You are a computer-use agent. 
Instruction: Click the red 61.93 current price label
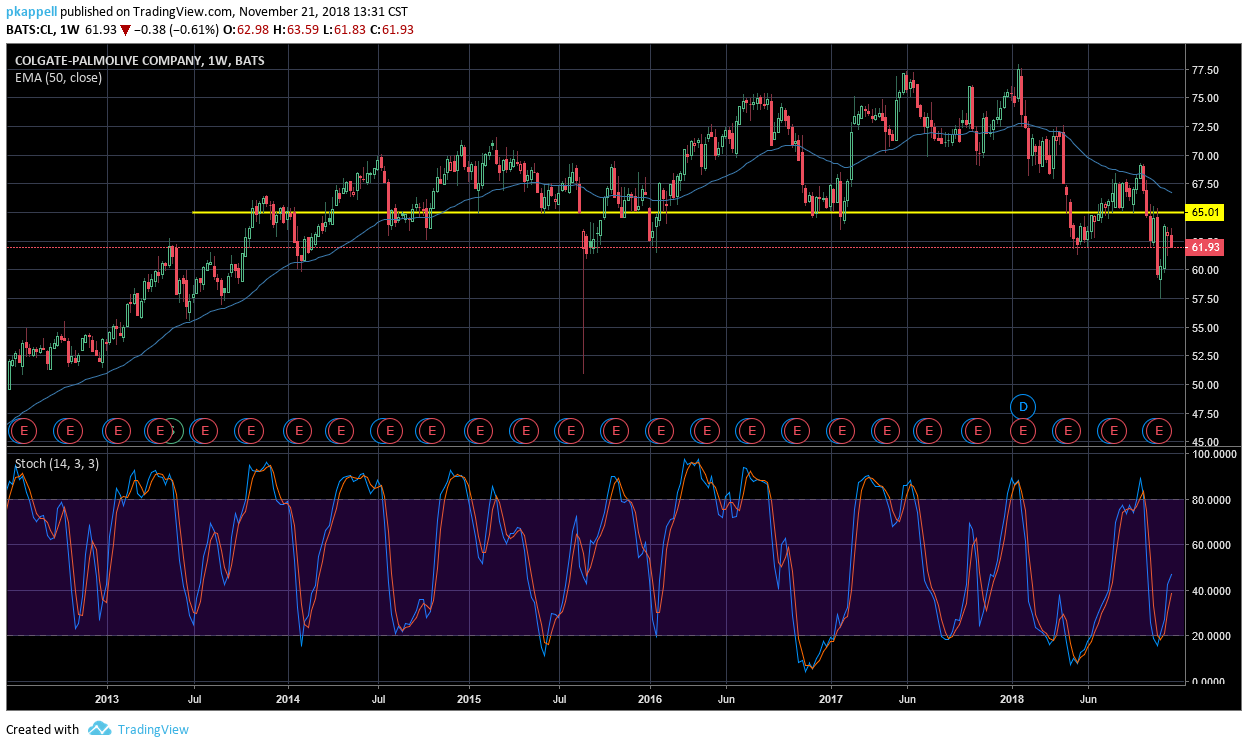click(x=1206, y=246)
